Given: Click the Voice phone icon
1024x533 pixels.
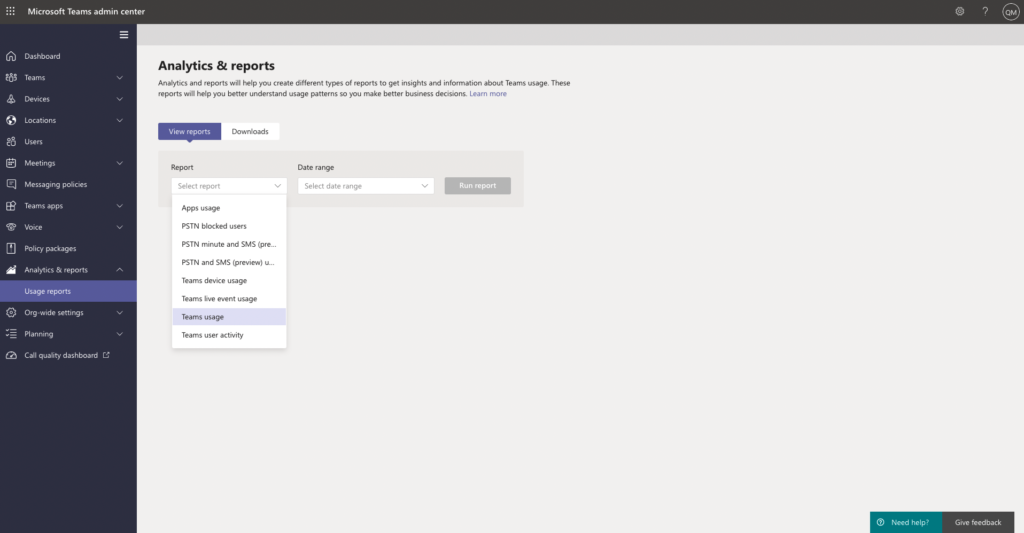Looking at the screenshot, I should click(11, 227).
